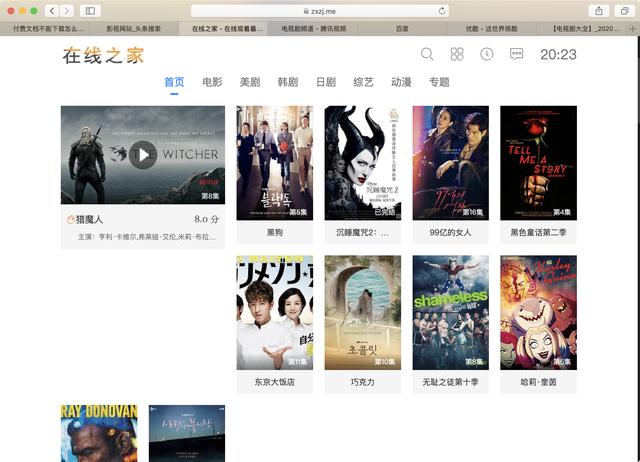
Task: Reload the page using refresh icon
Action: coord(442,11)
